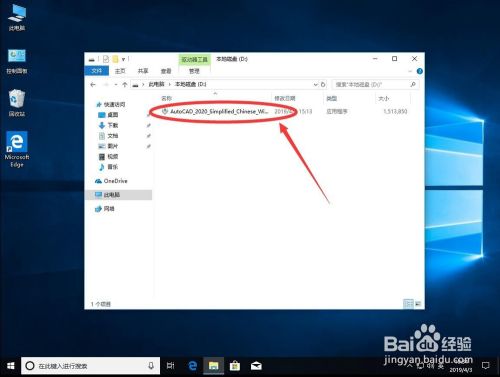
Task: Switch to the 共享 ribbon tab
Action: (143, 71)
